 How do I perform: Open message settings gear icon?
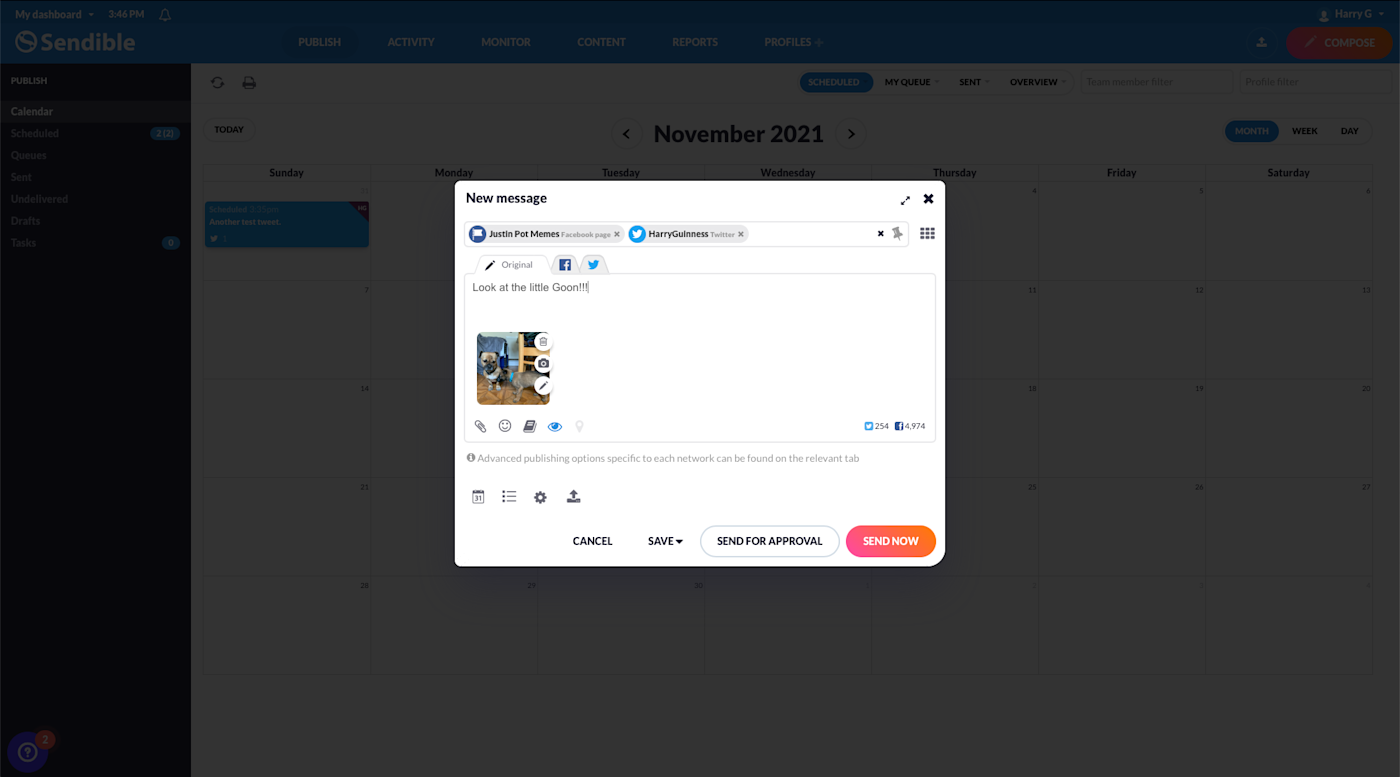click(x=540, y=497)
